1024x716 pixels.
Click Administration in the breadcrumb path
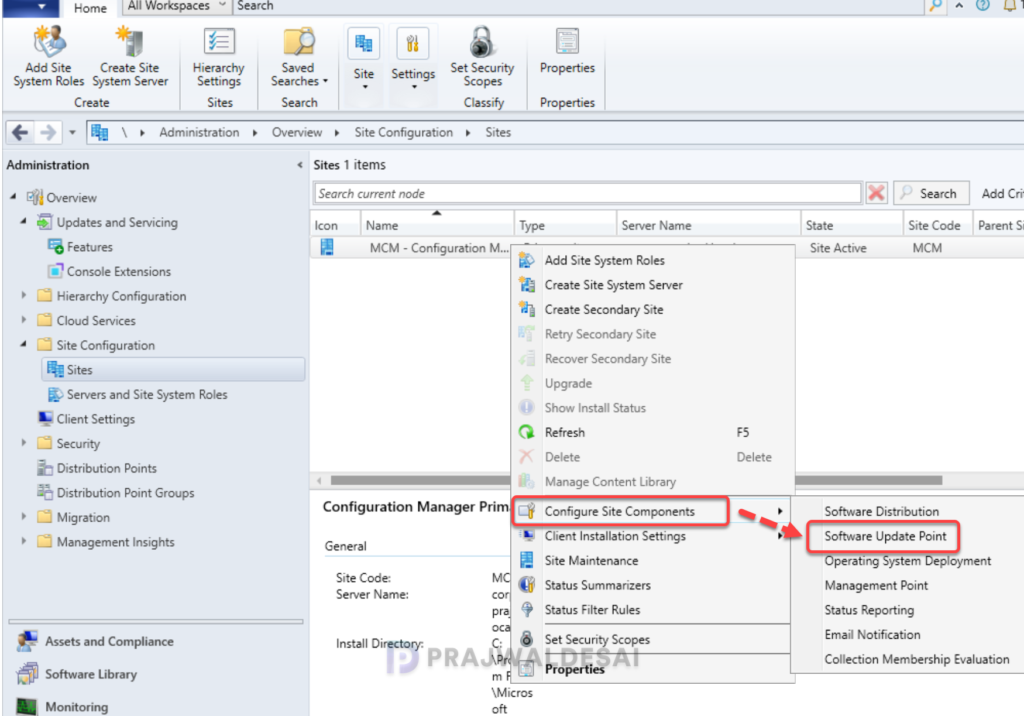click(x=199, y=133)
